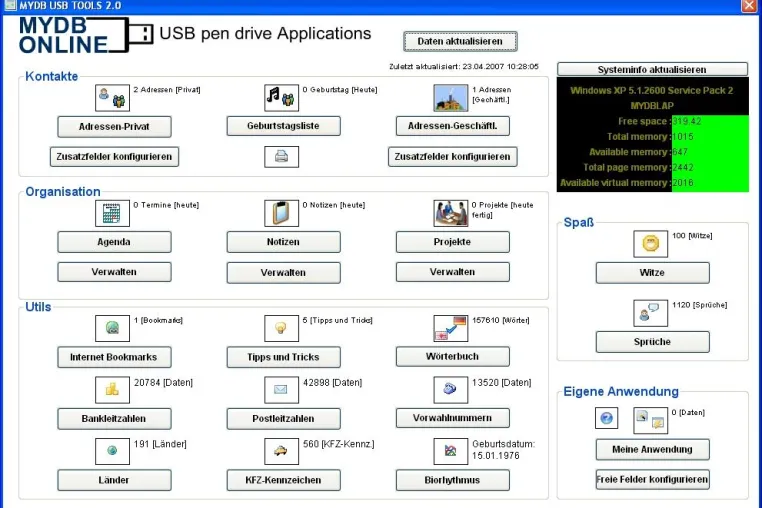
Task: Click the speech bubble icon above Sprüche
Action: point(651,313)
